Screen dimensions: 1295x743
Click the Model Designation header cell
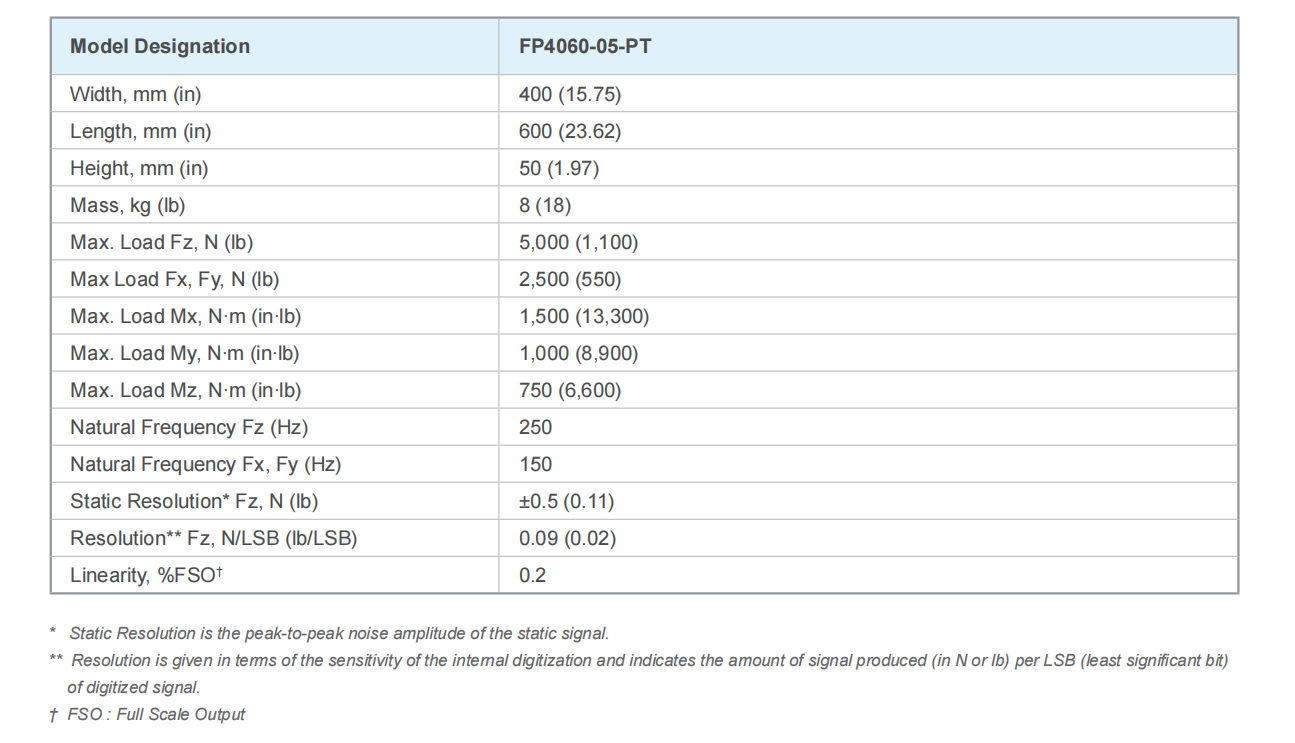[160, 46]
